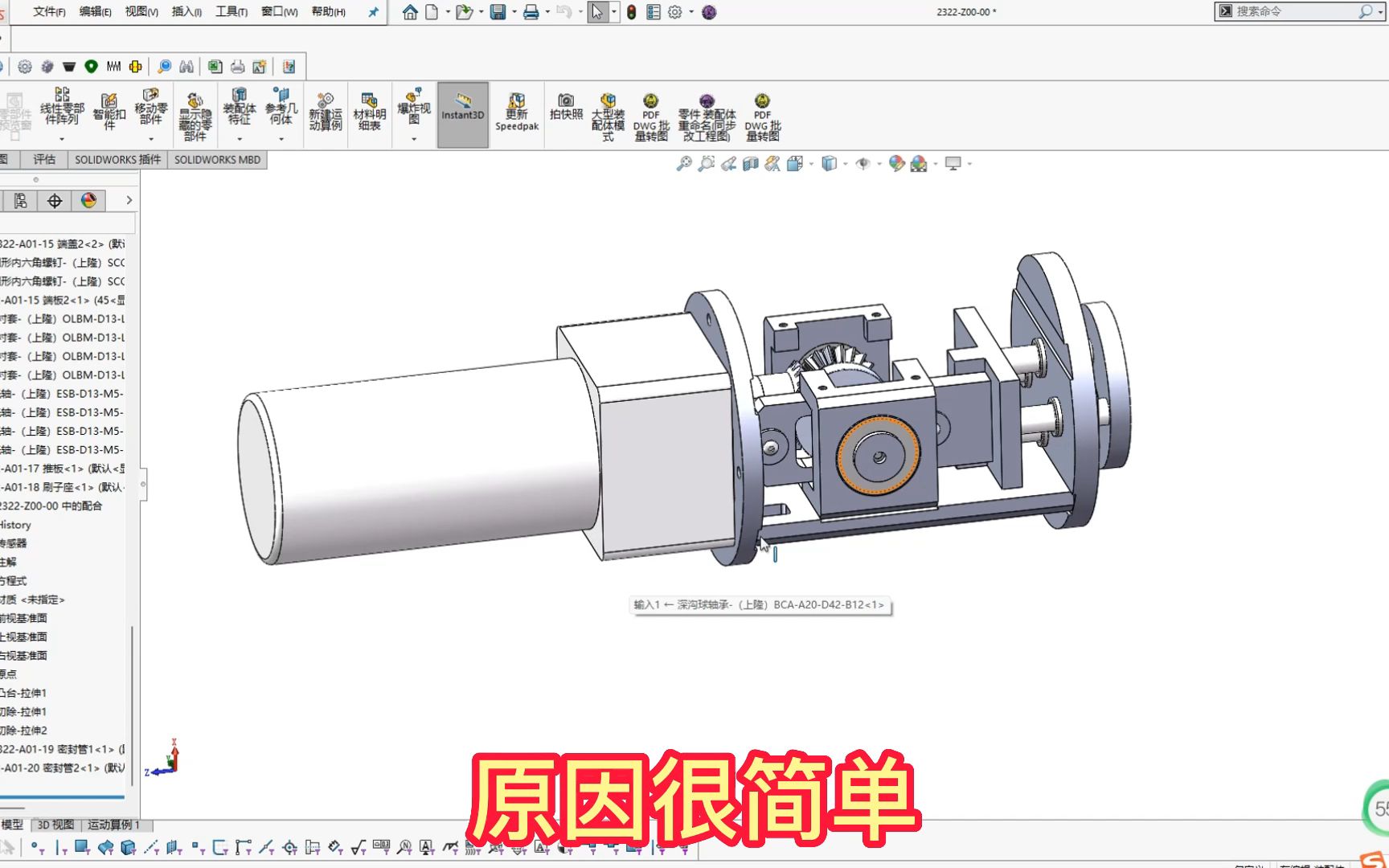
Task: Expand the Save dropdown arrow
Action: pyautogui.click(x=514, y=12)
